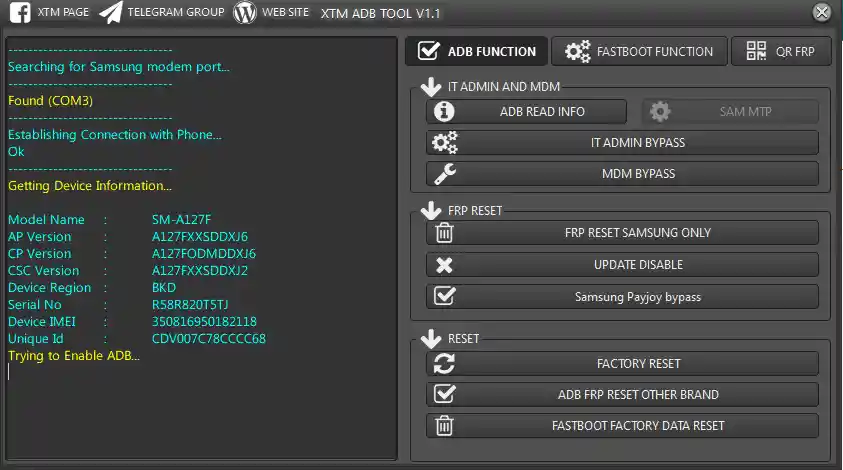Image resolution: width=843 pixels, height=470 pixels.
Task: Click inside the device log output console
Action: pos(200,410)
